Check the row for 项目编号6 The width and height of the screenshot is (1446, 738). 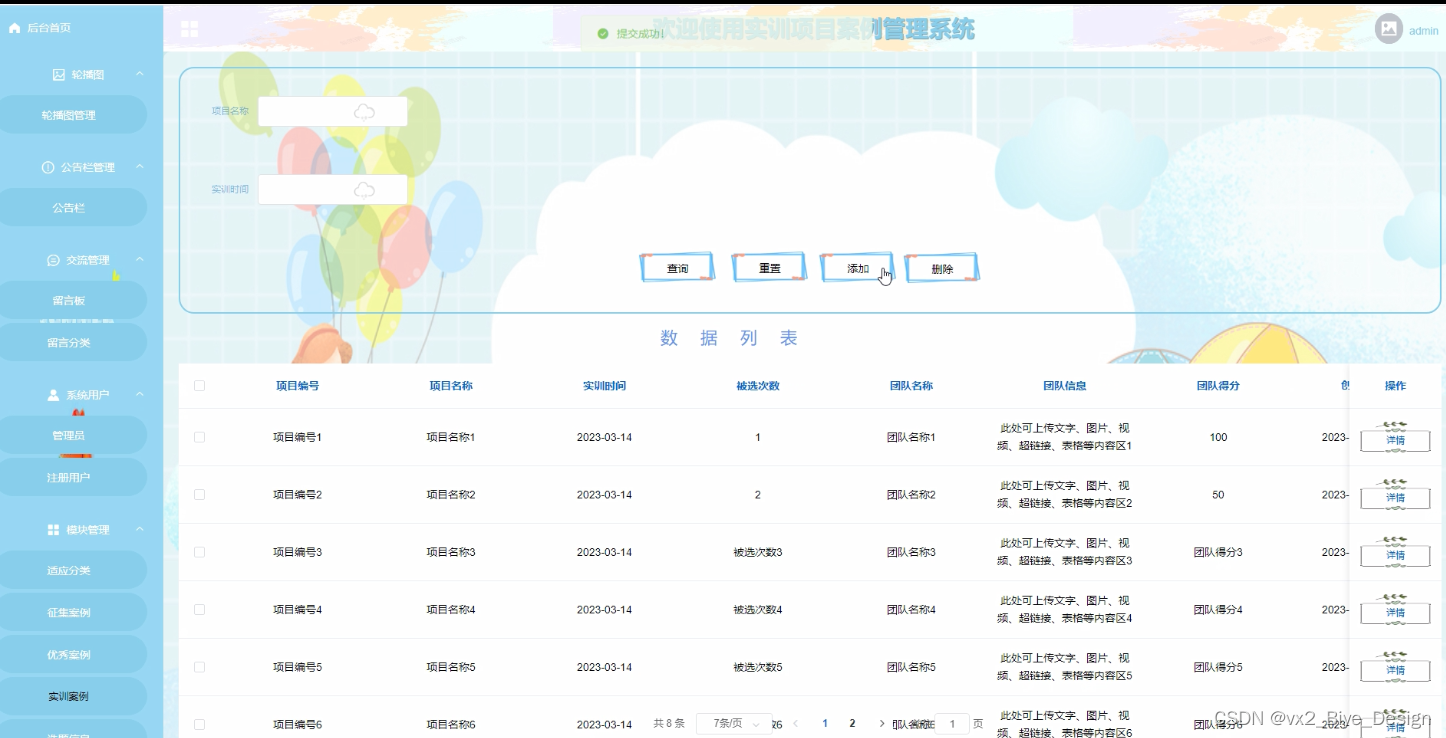click(x=199, y=724)
